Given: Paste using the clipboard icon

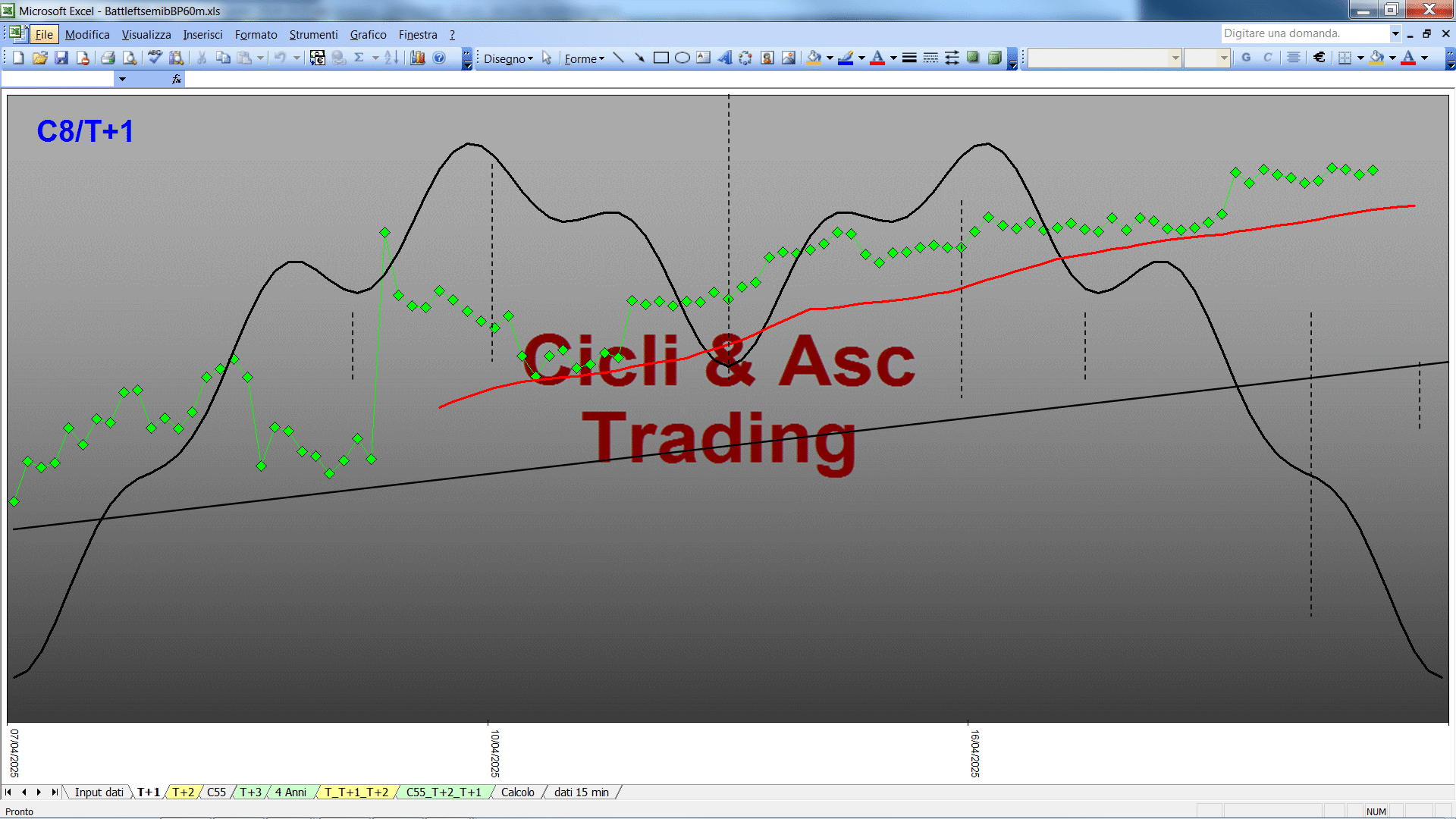Looking at the screenshot, I should [x=244, y=58].
